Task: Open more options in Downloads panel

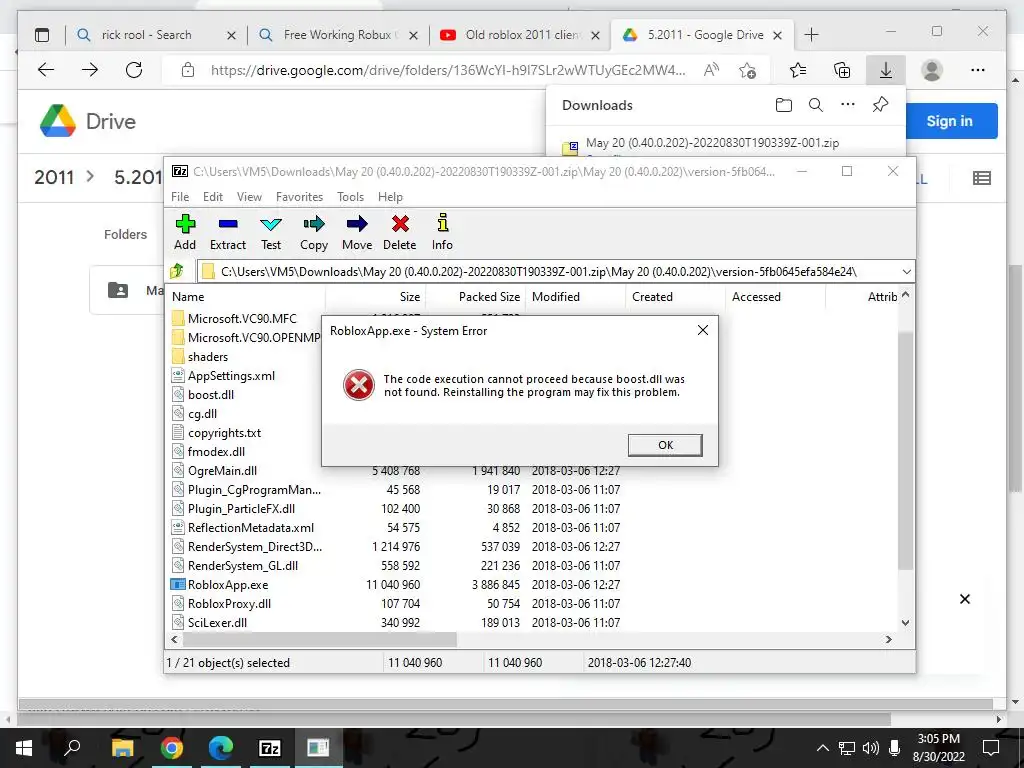Action: (848, 104)
